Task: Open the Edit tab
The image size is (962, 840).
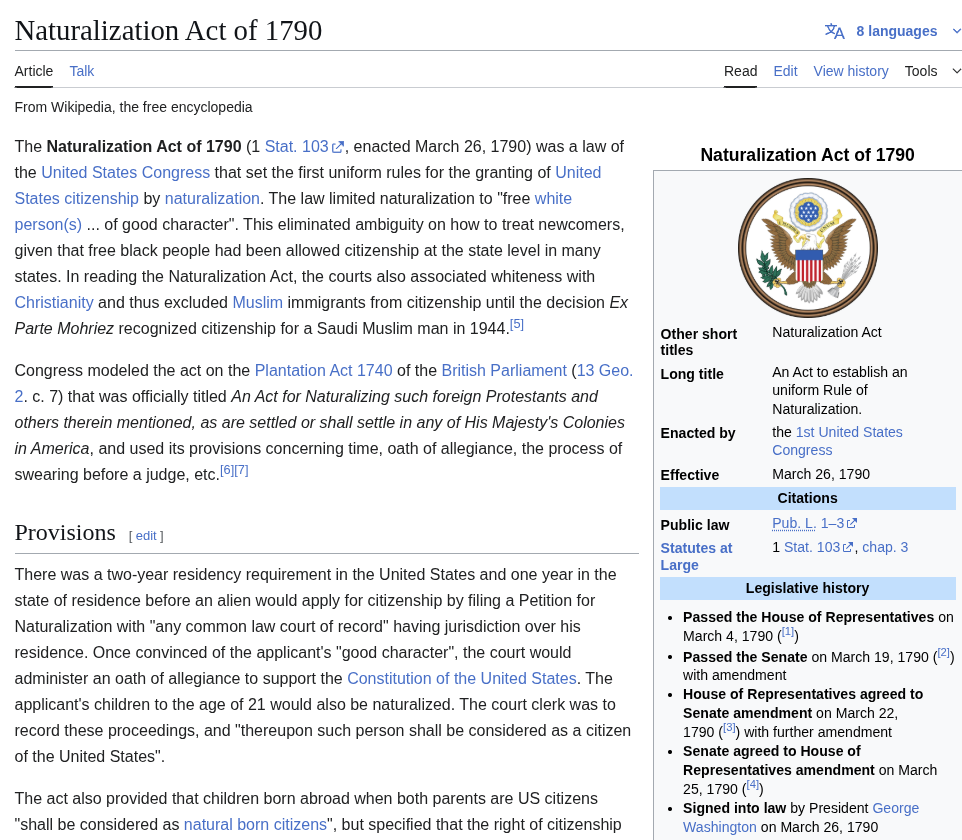Action: coord(785,71)
